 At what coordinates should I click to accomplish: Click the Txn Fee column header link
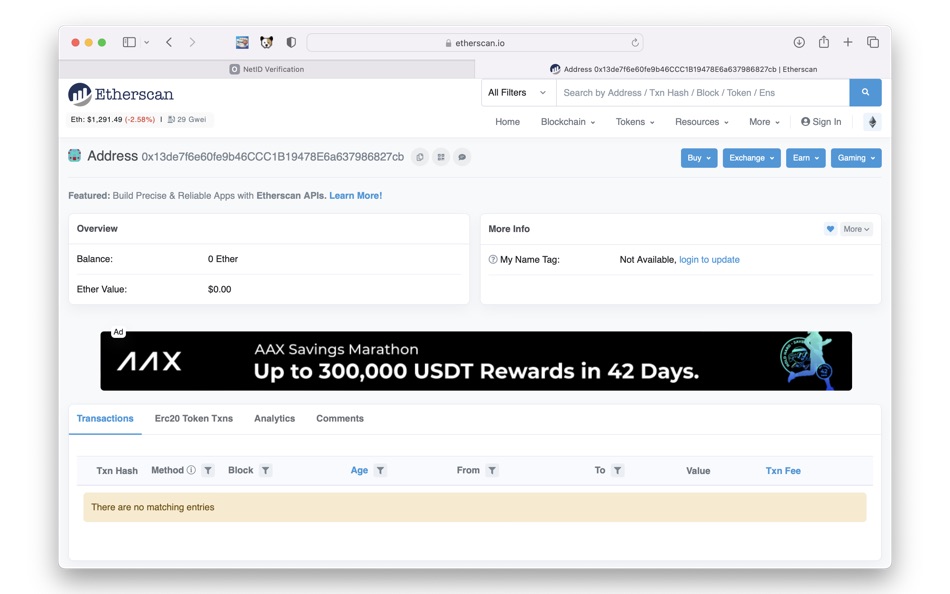pyautogui.click(x=783, y=470)
